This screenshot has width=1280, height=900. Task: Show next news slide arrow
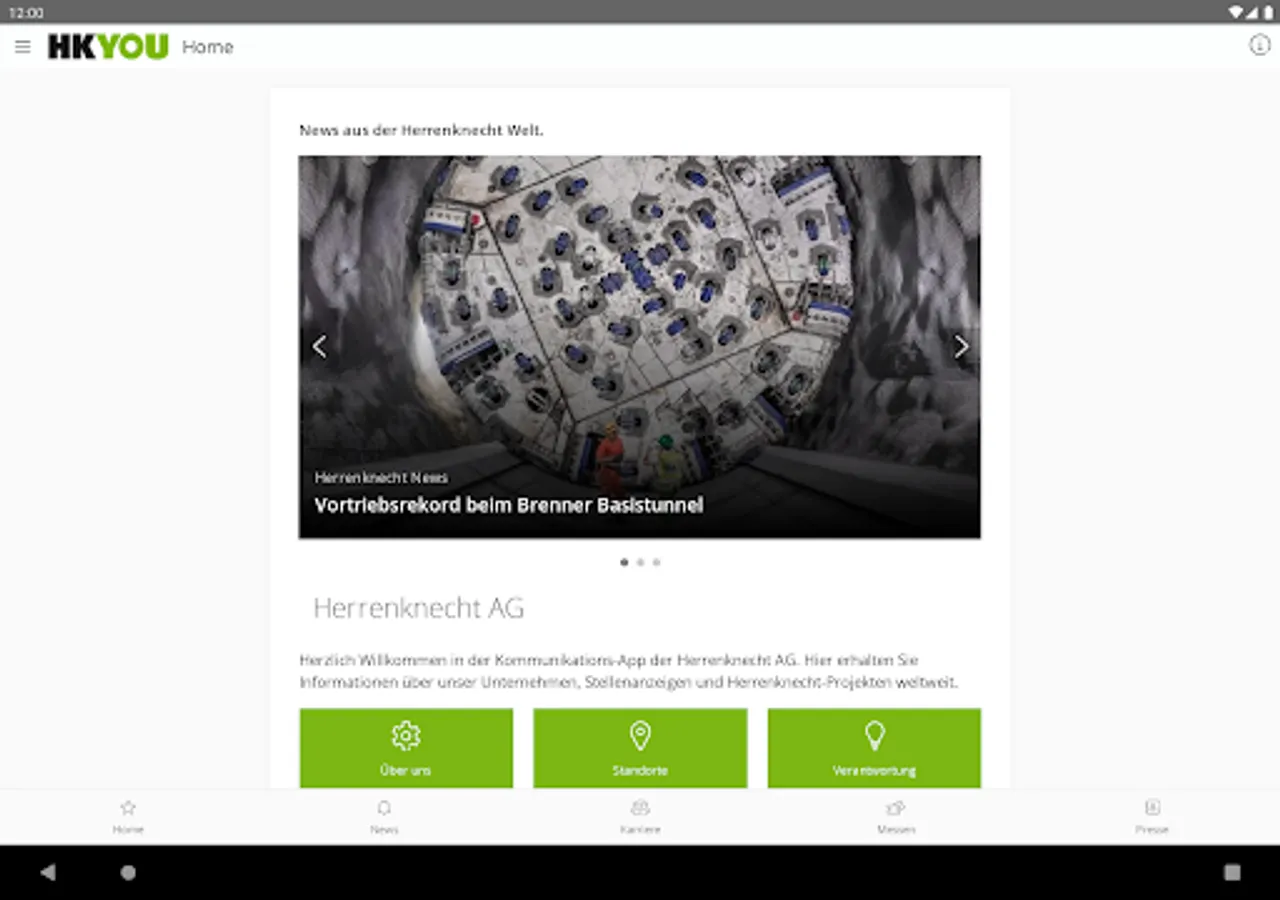coord(961,347)
